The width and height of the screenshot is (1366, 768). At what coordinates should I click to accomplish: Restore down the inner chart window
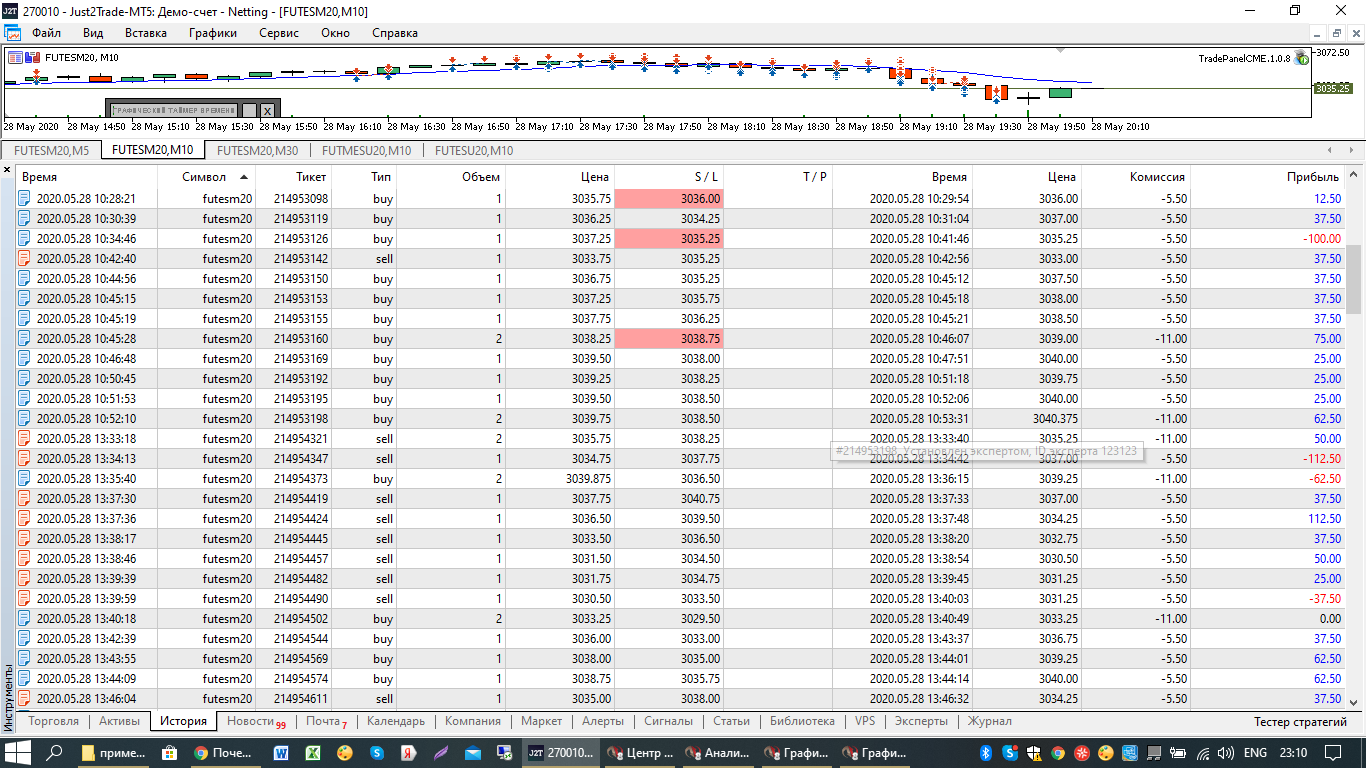[x=1336, y=33]
